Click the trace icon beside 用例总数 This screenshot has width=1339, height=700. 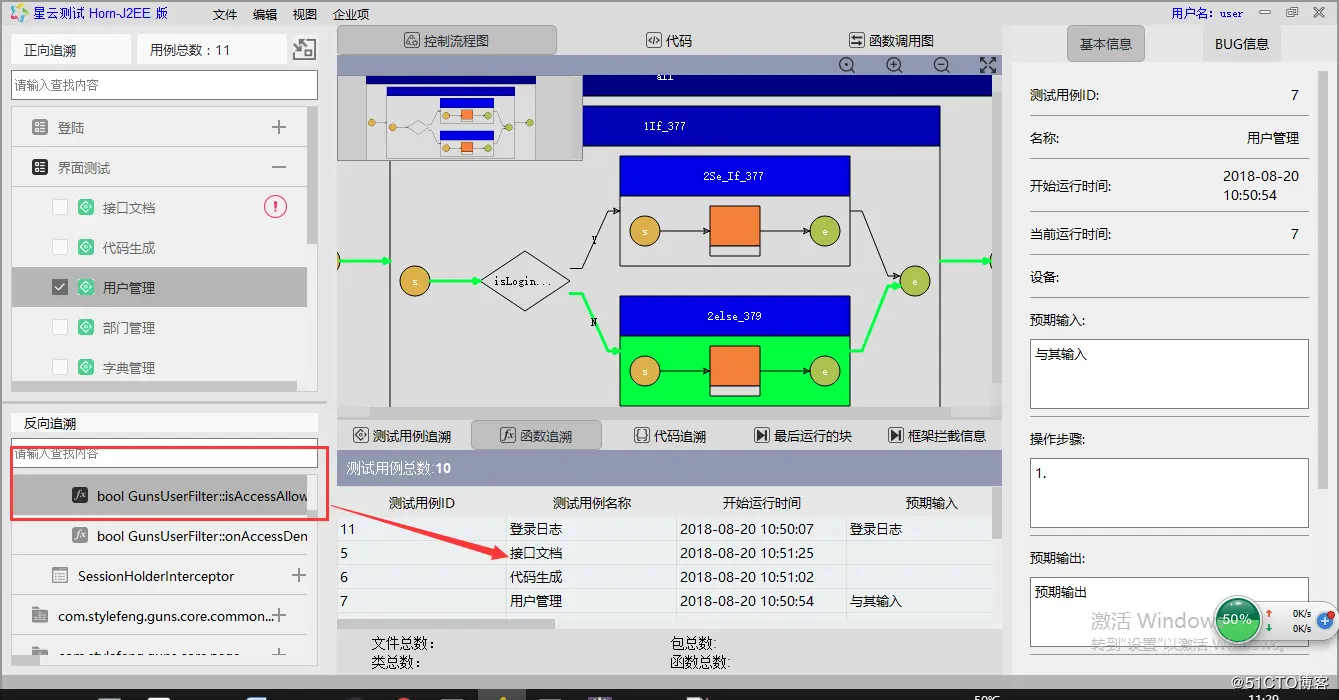click(304, 48)
